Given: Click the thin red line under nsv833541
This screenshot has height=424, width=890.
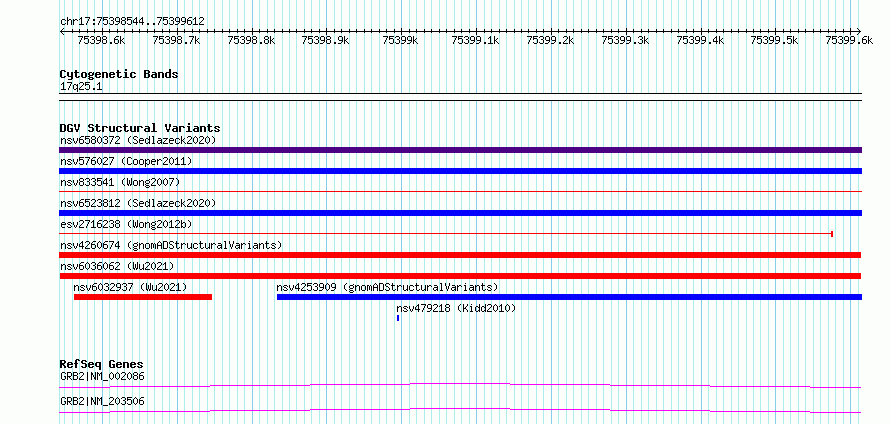Looking at the screenshot, I should tap(460, 192).
